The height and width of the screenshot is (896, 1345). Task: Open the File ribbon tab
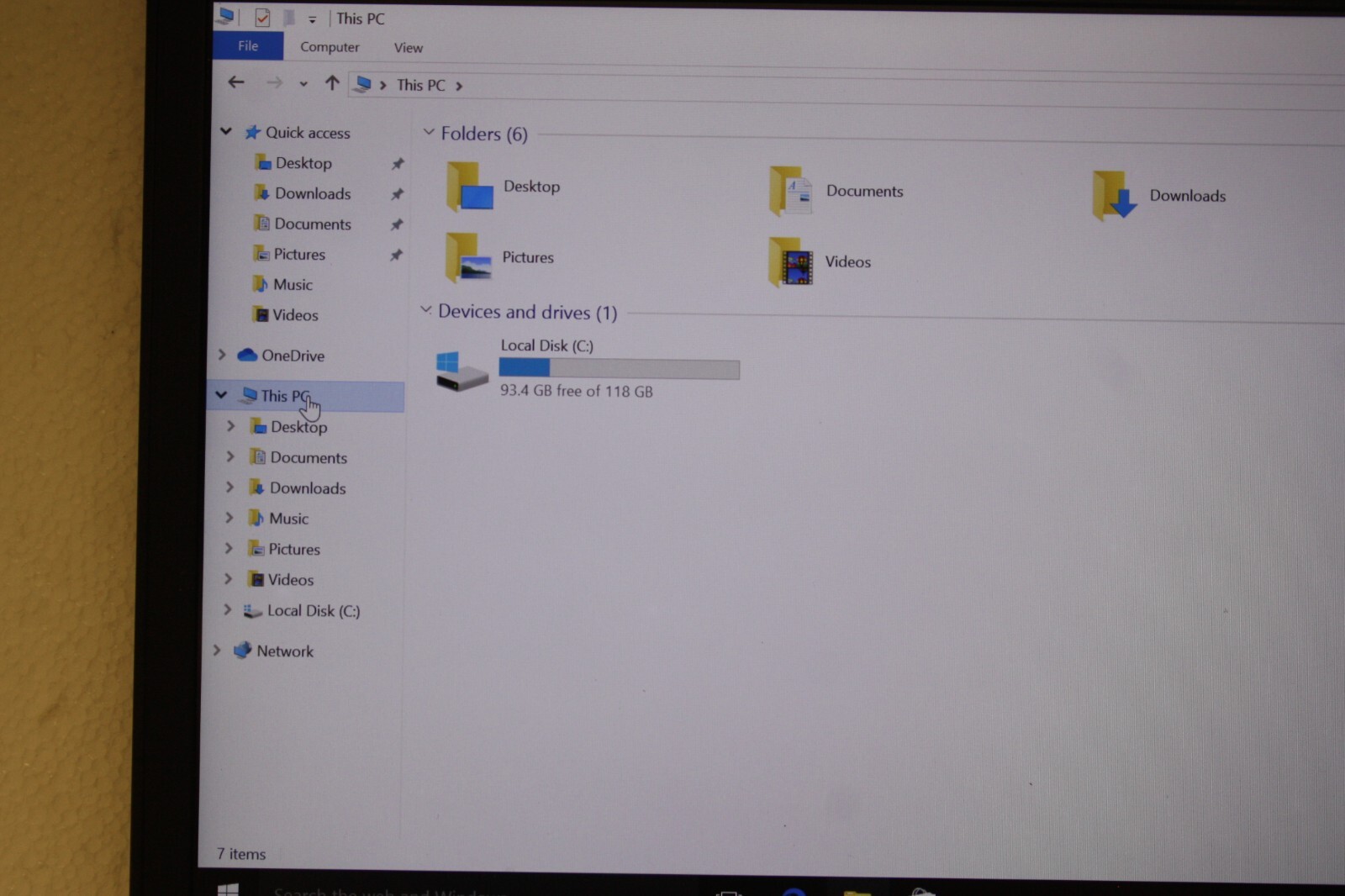[x=248, y=45]
